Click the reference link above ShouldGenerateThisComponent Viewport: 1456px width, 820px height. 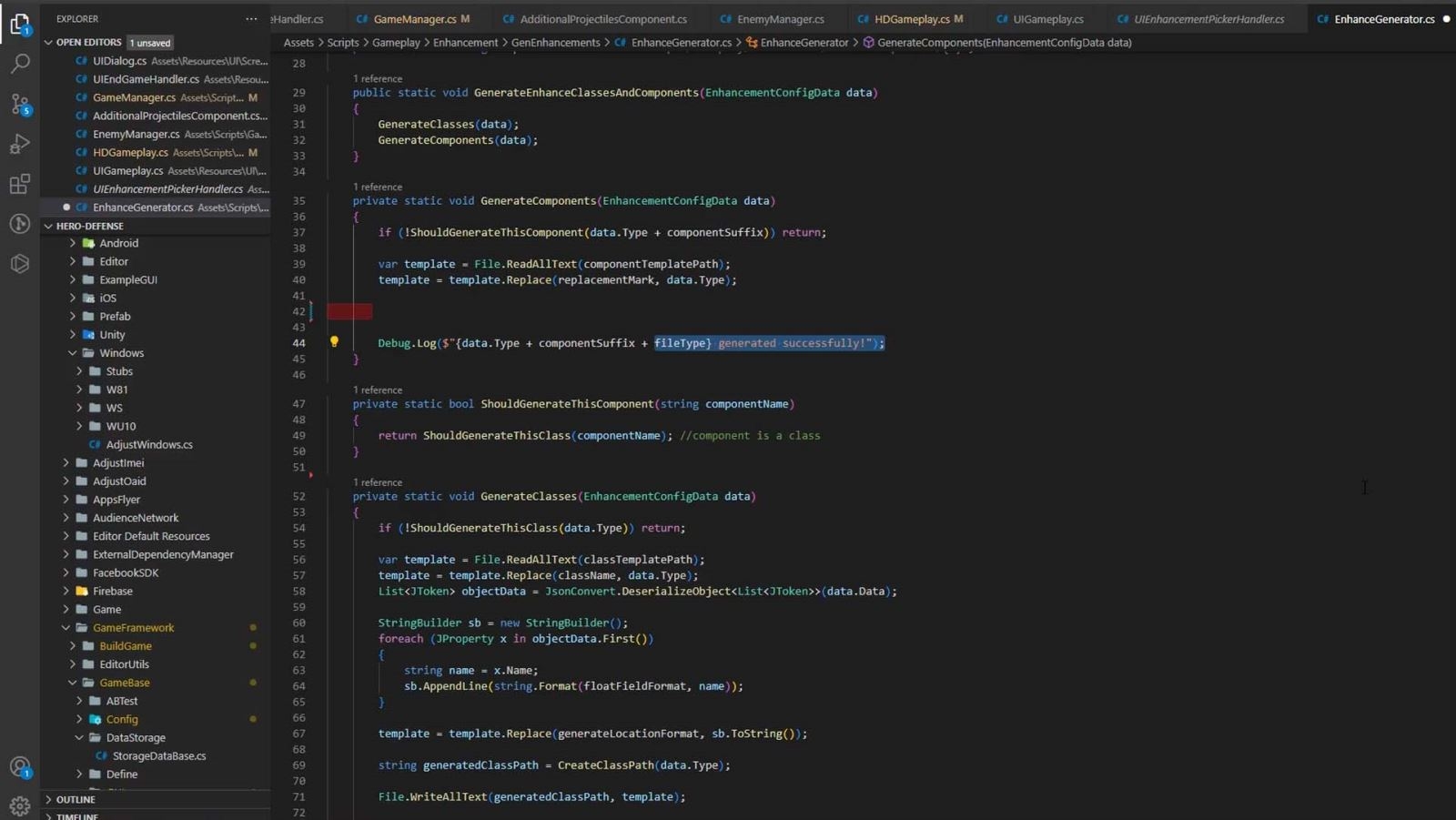tap(378, 390)
